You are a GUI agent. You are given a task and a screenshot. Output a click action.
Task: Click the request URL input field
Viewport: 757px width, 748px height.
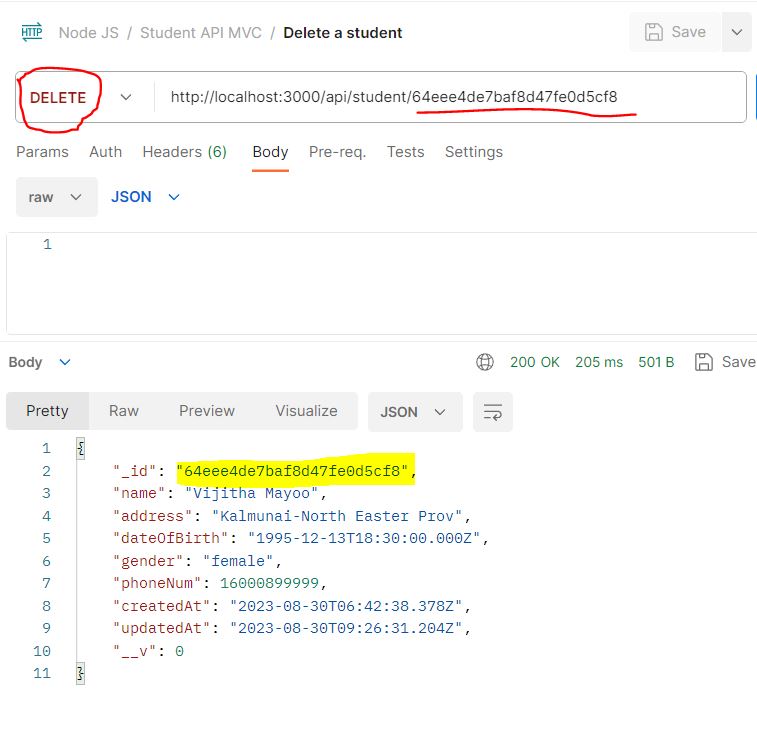pos(450,97)
